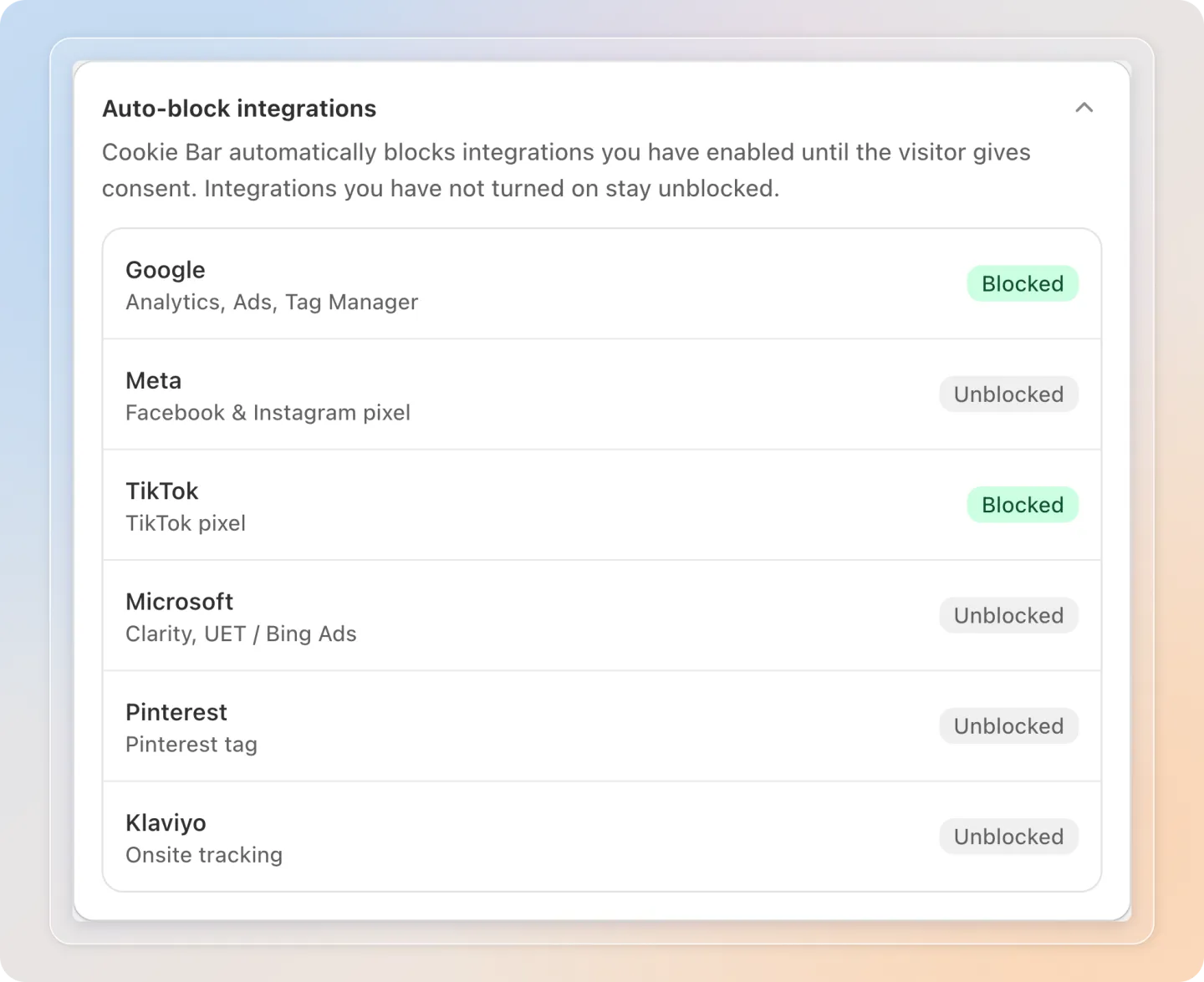Screen dimensions: 1204x982
Task: Click the Auto-block integrations heading
Action: (x=239, y=109)
